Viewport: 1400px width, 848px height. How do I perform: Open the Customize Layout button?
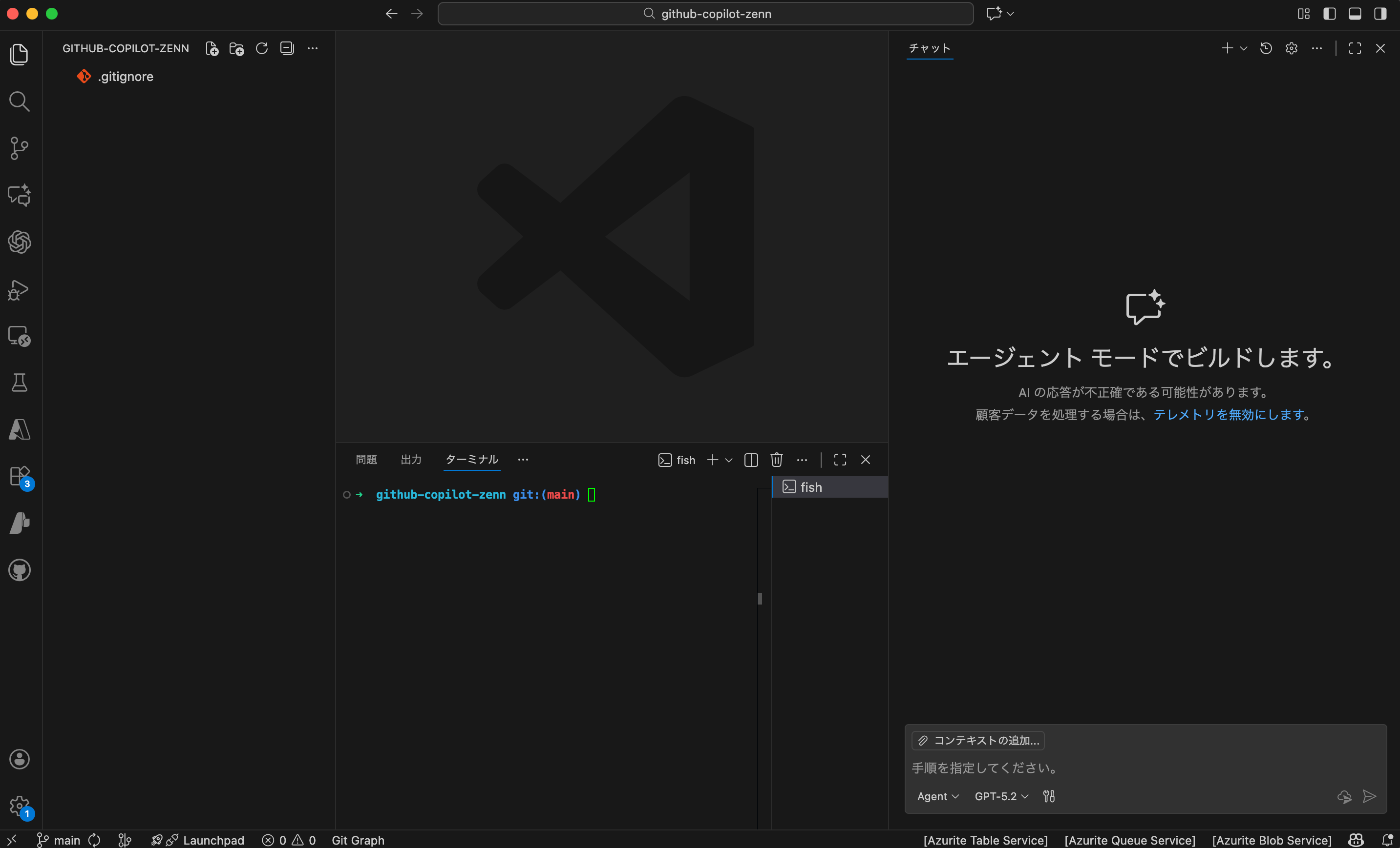tap(1304, 14)
